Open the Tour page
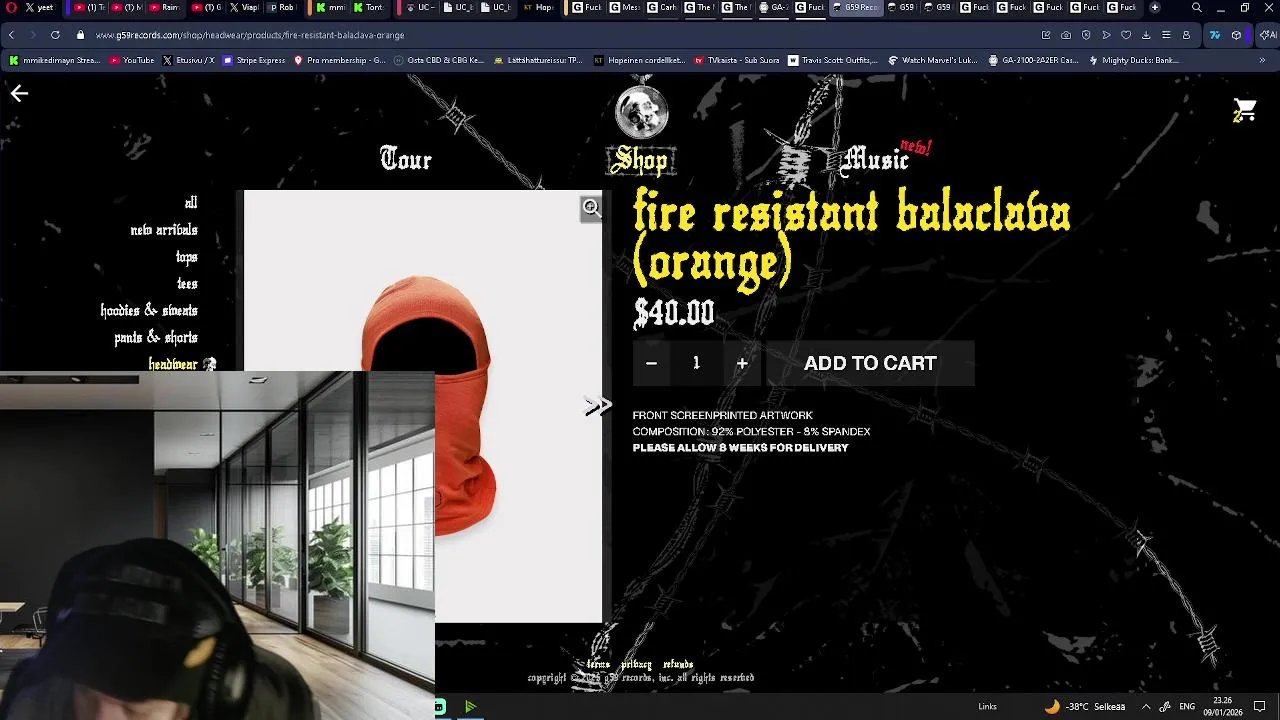Viewport: 1280px width, 720px height. (x=406, y=159)
